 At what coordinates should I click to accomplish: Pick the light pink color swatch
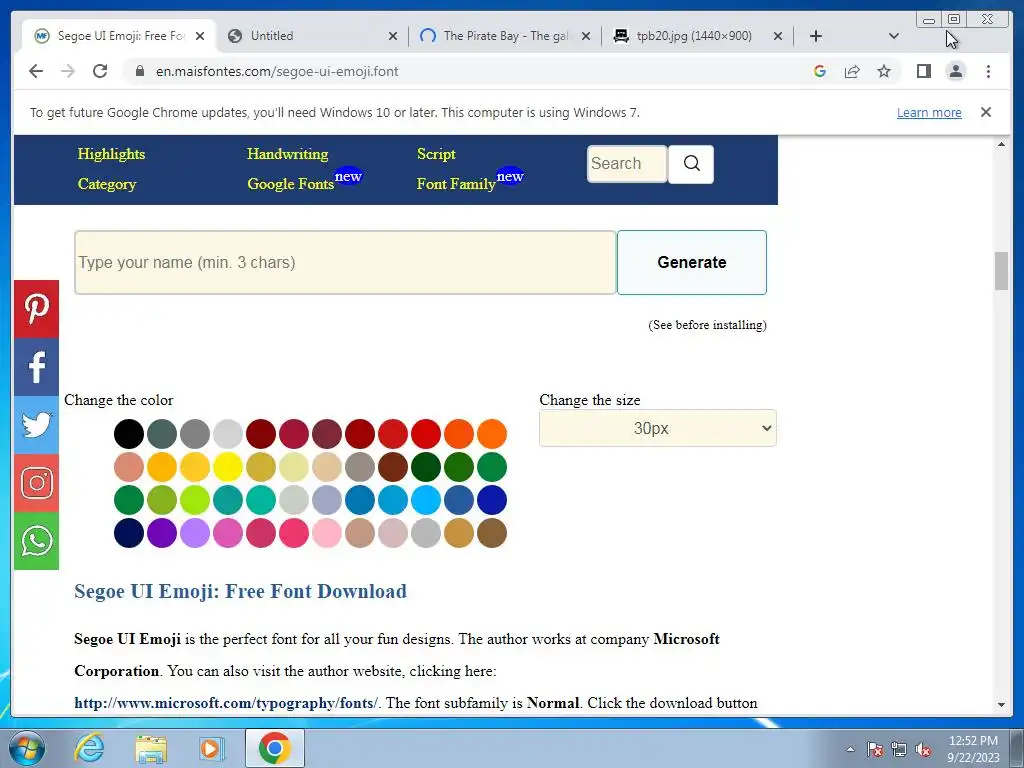click(327, 533)
